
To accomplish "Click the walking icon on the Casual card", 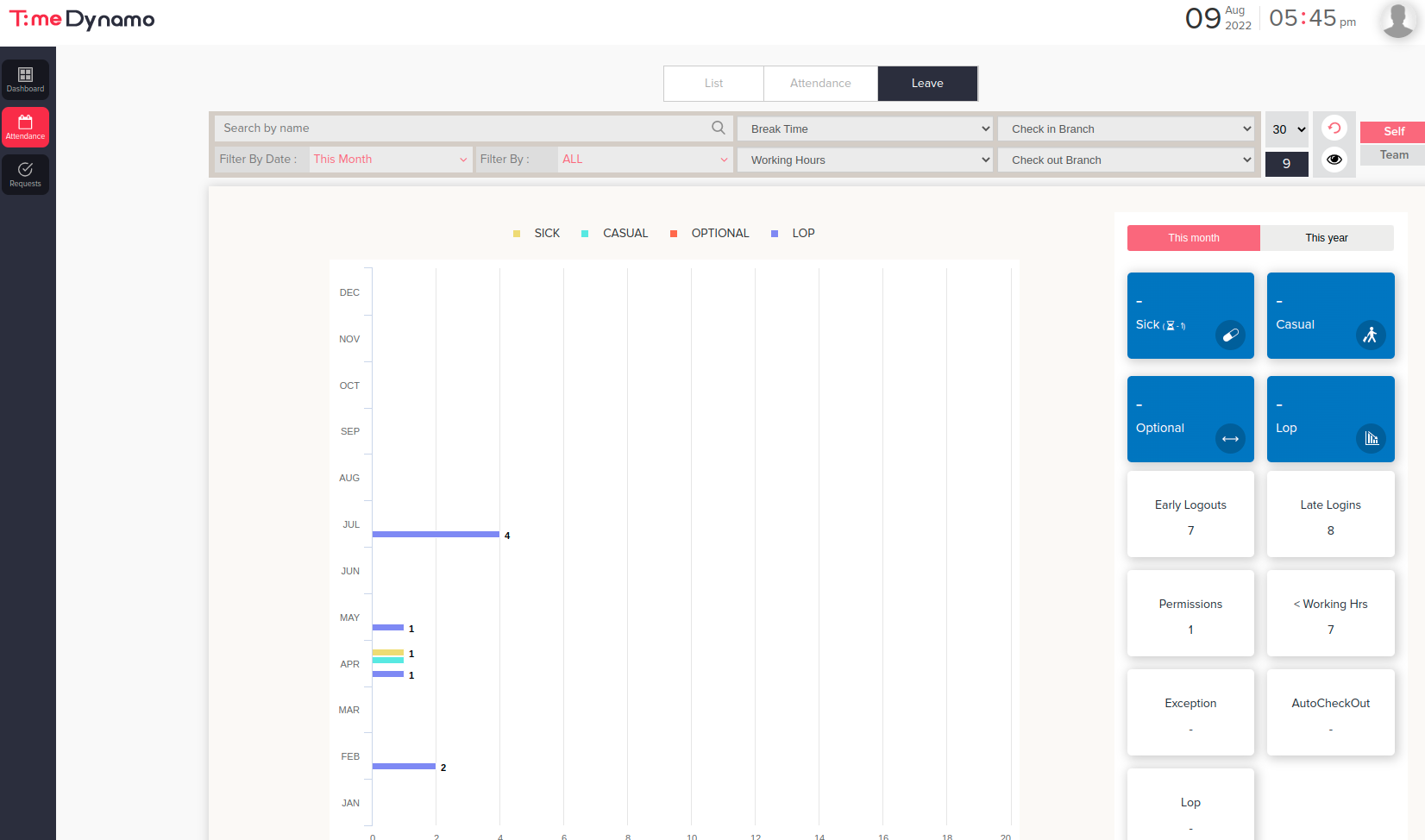I will pyautogui.click(x=1371, y=335).
